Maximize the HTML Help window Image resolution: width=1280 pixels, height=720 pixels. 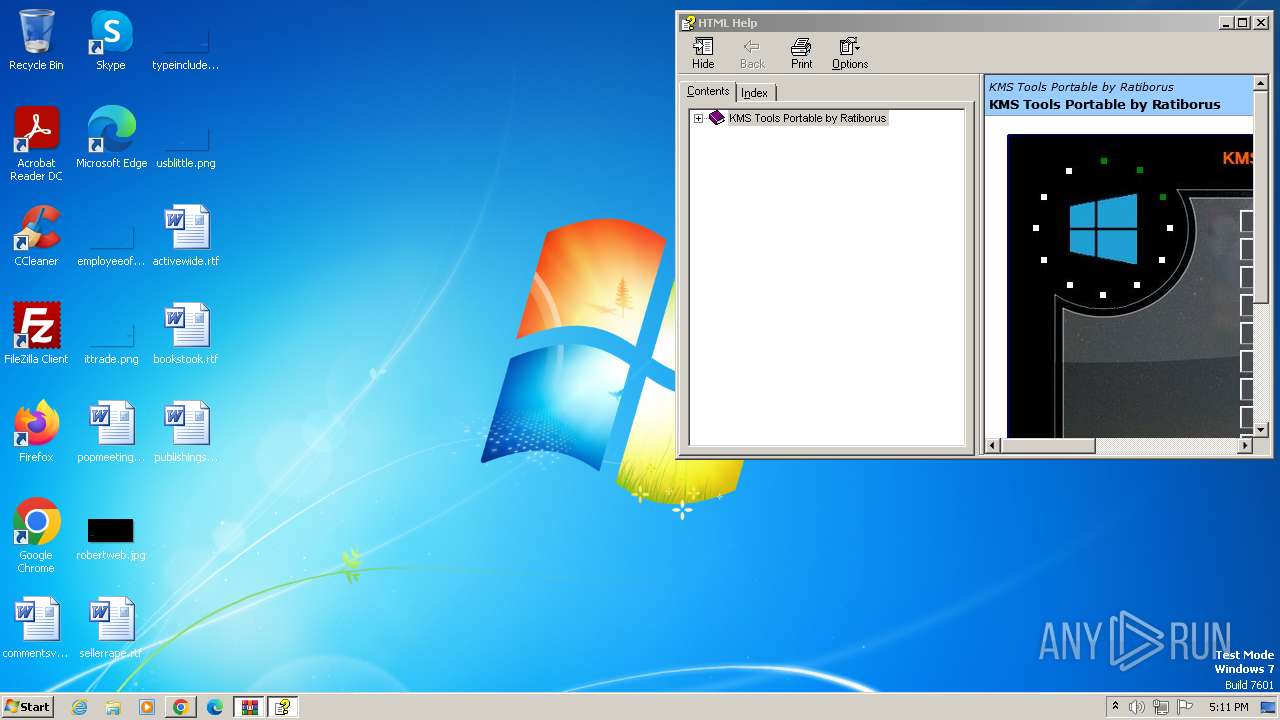click(1243, 23)
